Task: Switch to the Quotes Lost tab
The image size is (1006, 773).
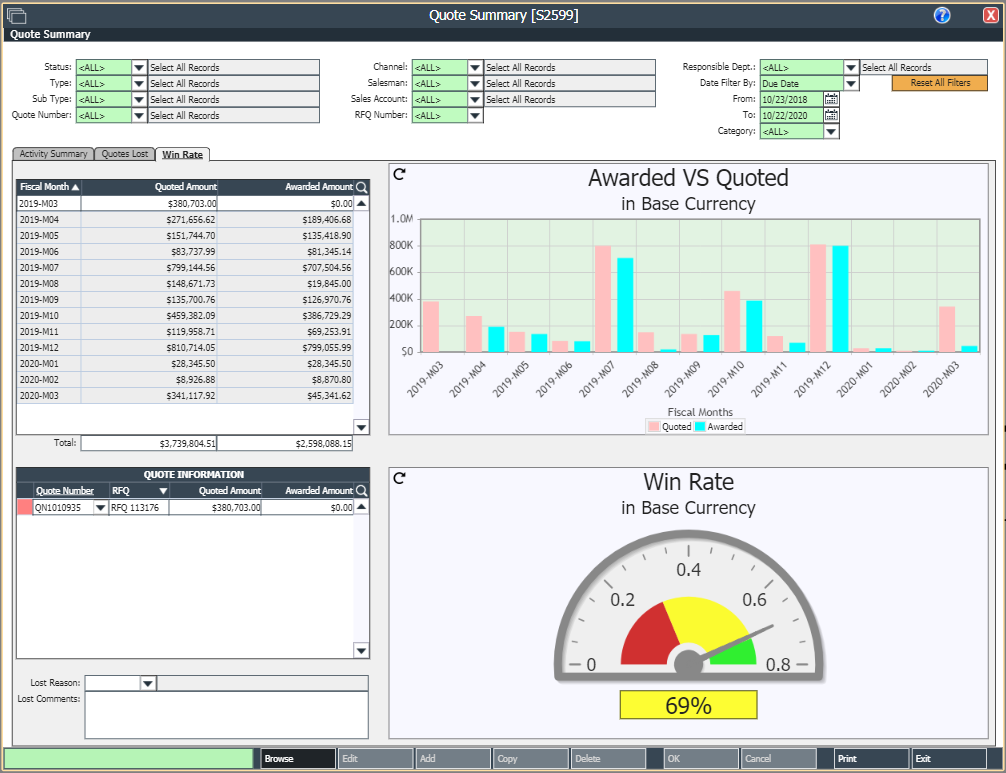Action: [x=122, y=154]
